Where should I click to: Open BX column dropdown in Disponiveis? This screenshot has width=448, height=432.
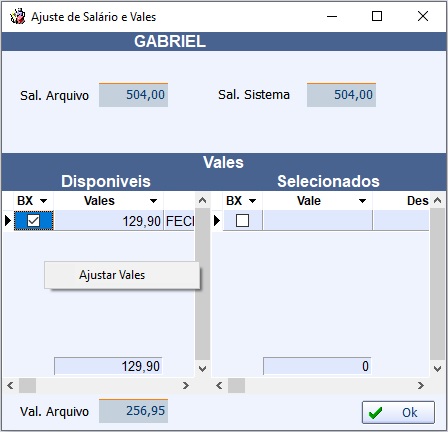tap(43, 201)
